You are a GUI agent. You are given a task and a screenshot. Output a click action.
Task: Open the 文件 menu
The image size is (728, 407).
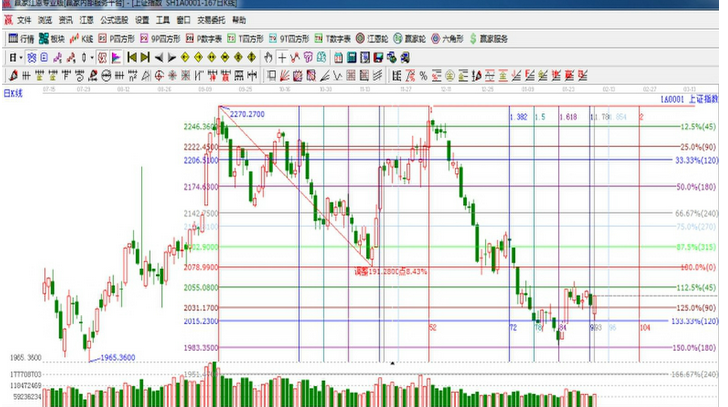pyautogui.click(x=23, y=20)
